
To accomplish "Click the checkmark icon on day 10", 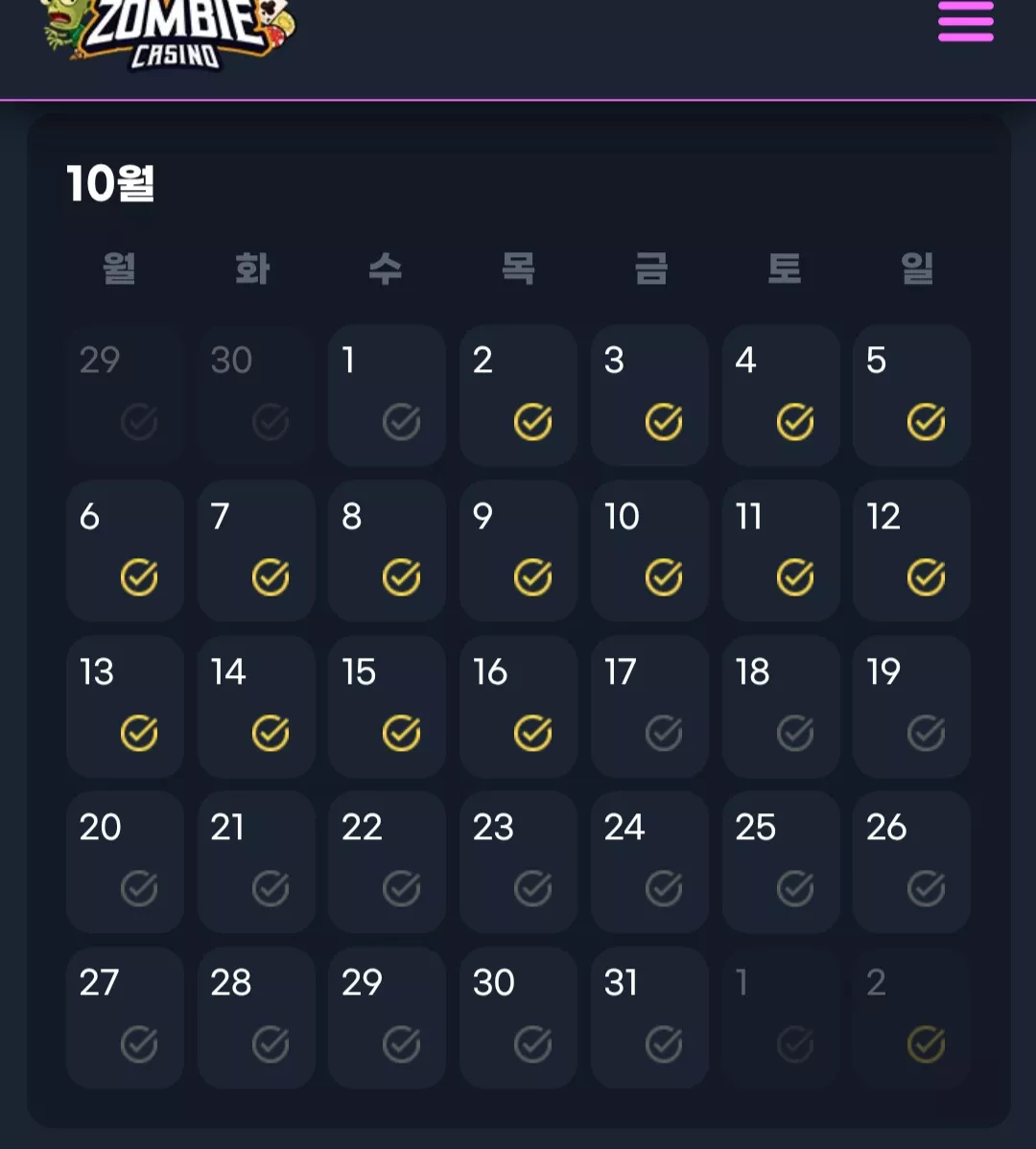I will pos(664,577).
